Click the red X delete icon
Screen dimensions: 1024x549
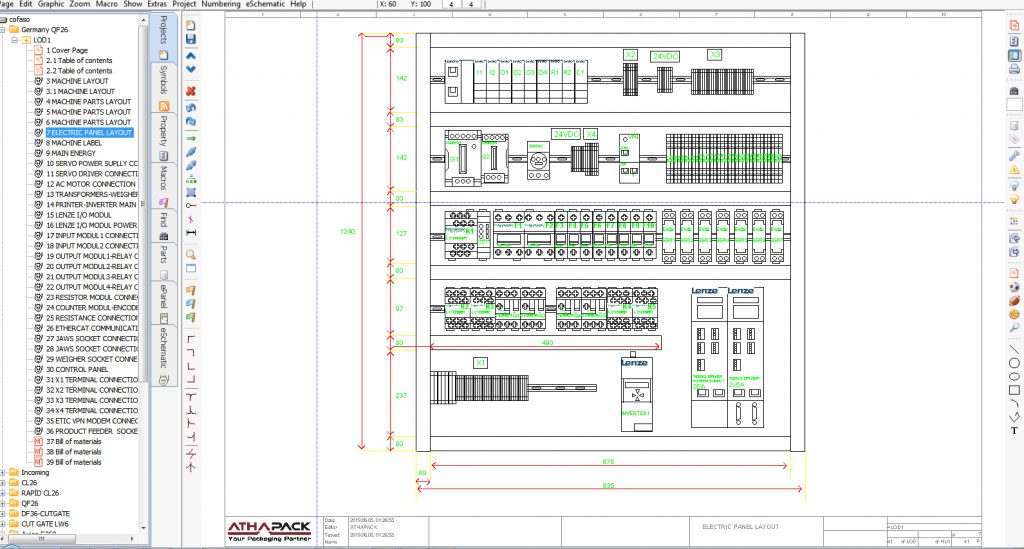click(191, 90)
